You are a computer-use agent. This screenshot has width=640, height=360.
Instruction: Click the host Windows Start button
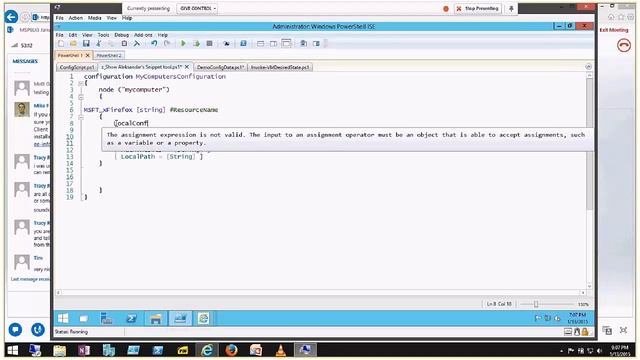coord(13,350)
